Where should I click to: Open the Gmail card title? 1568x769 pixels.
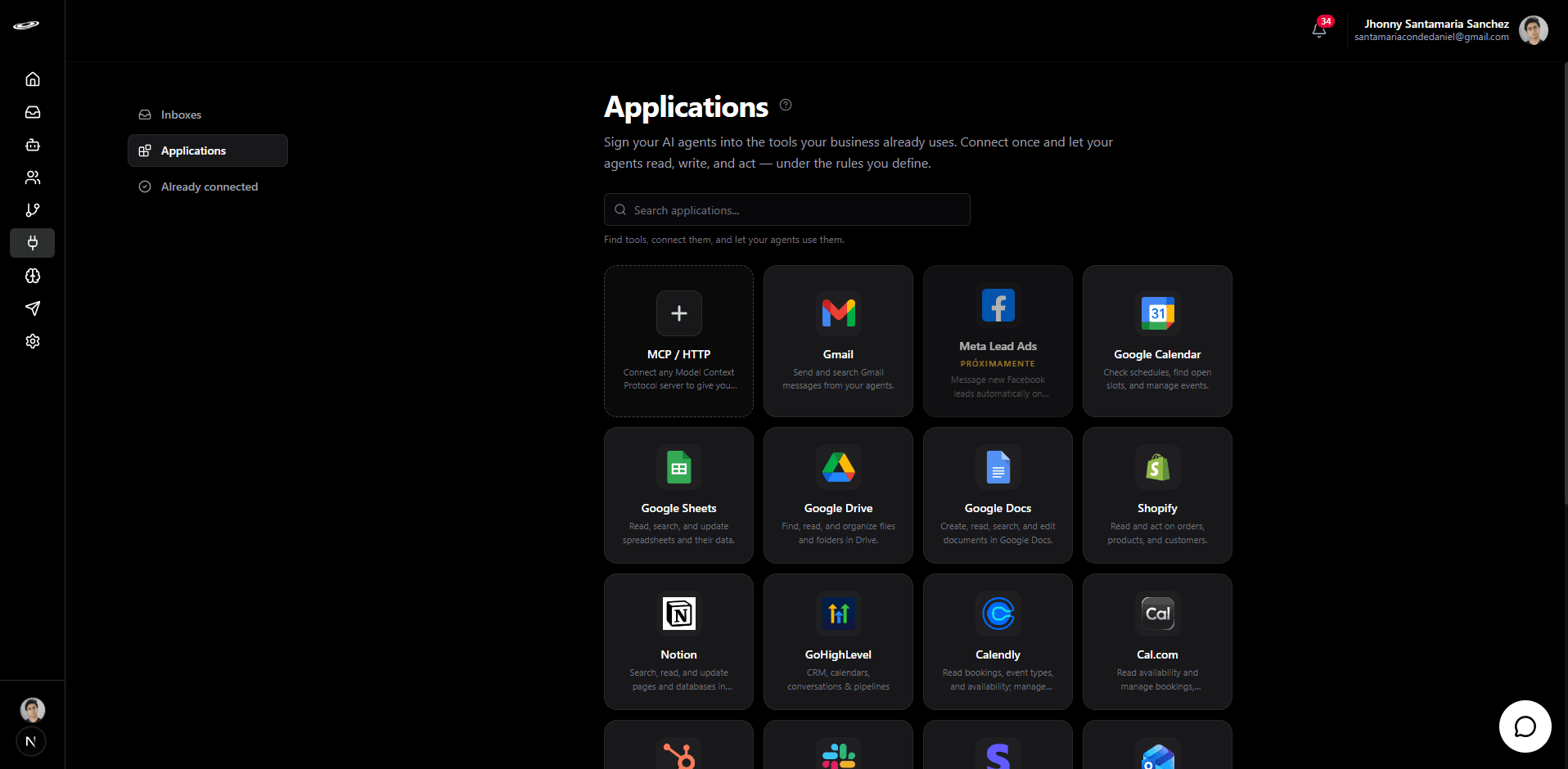(x=839, y=354)
